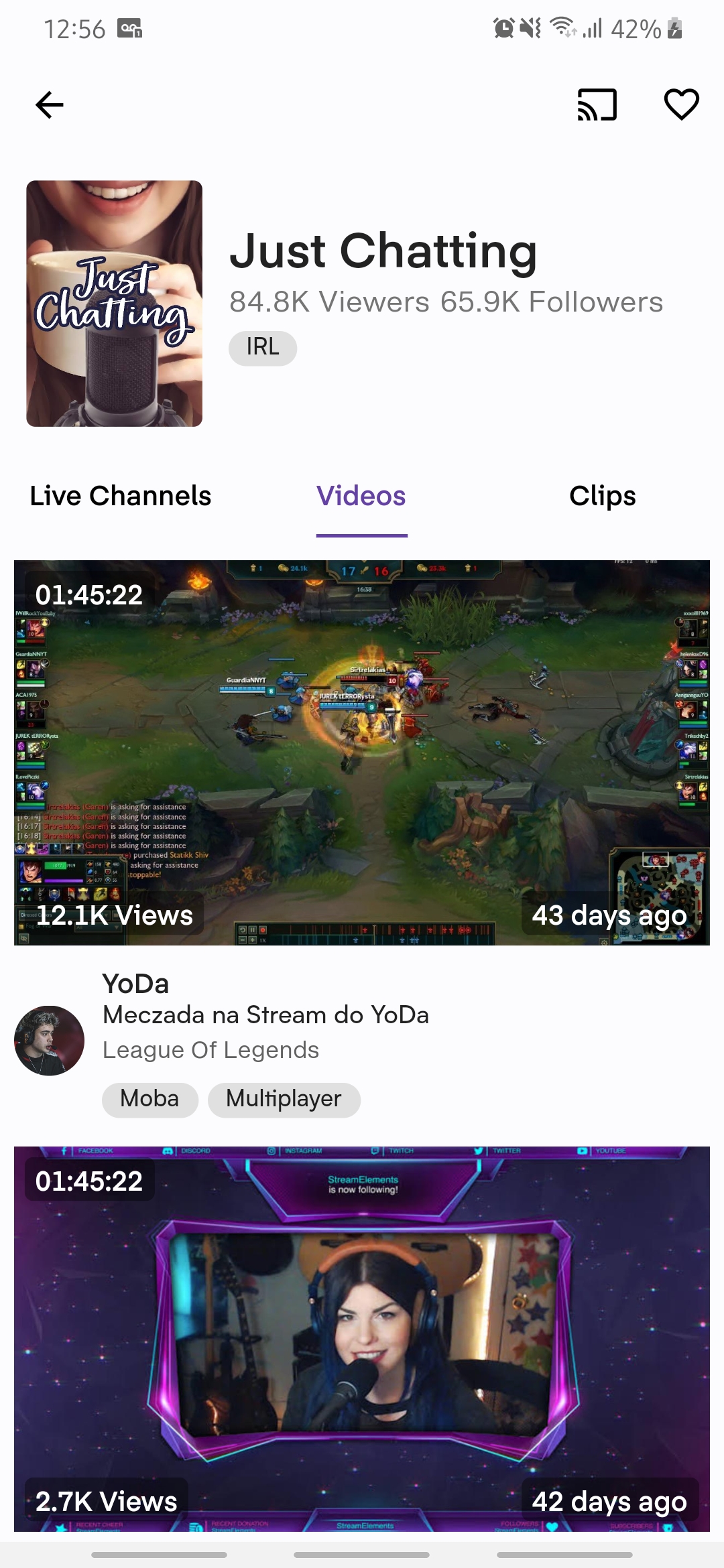The width and height of the screenshot is (724, 1568).
Task: Switch to the Clips tab
Action: point(603,497)
